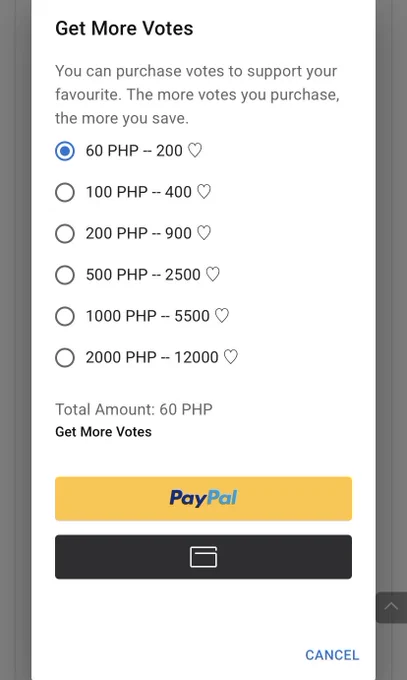Viewport: 407px width, 680px height.
Task: Click the heart icon beside 200 votes
Action: pyautogui.click(x=194, y=150)
